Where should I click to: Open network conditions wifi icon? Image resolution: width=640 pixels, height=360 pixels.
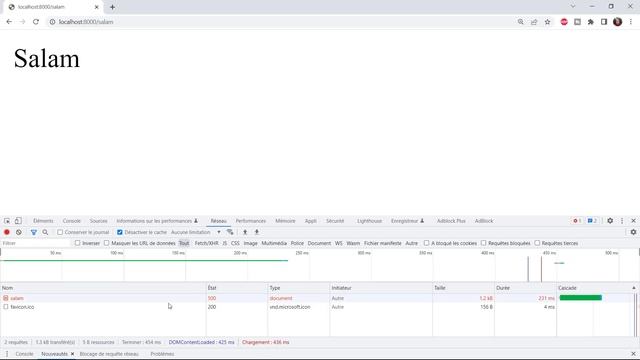click(230, 232)
